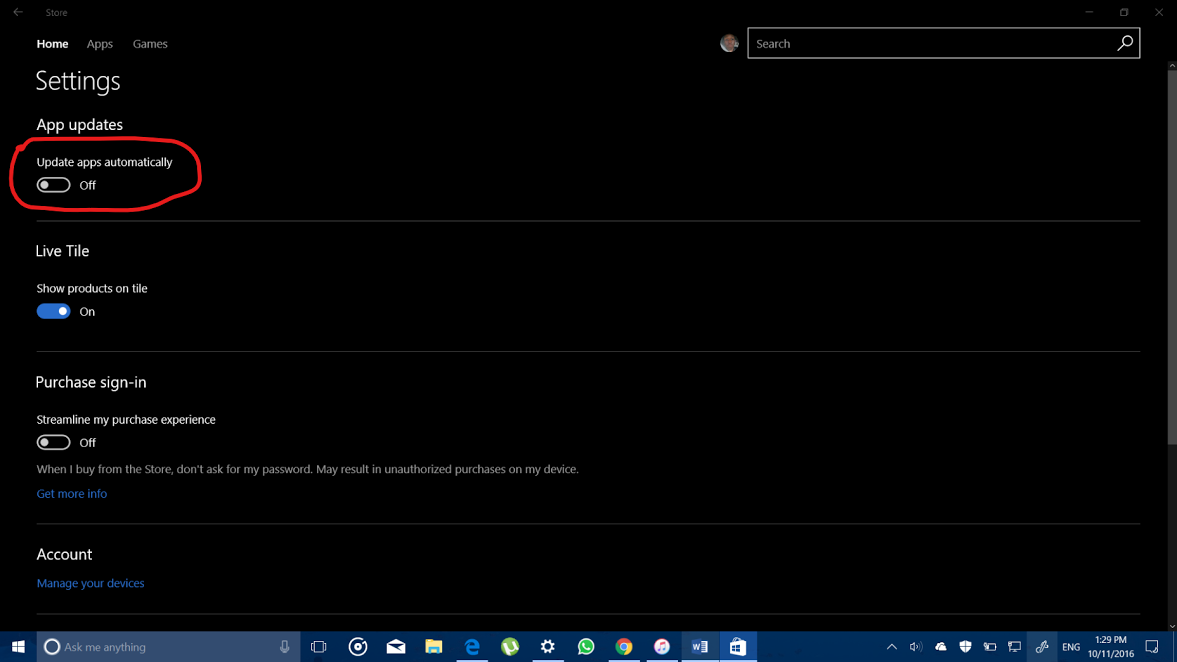Click into the Store Search field
This screenshot has height=662, width=1177.
[x=930, y=43]
